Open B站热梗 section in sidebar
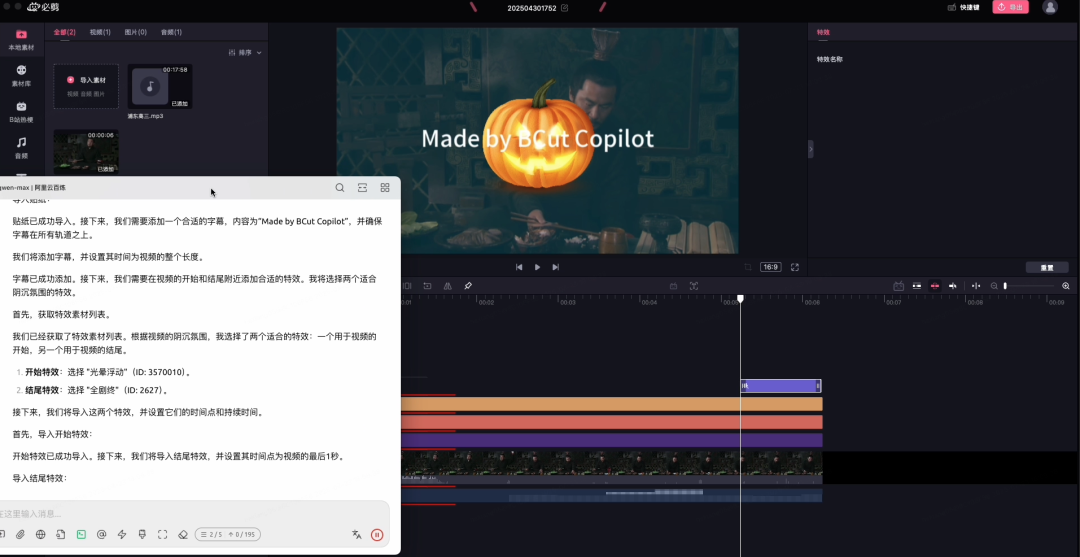Screen dimensions: 1080x557 [x=21, y=112]
